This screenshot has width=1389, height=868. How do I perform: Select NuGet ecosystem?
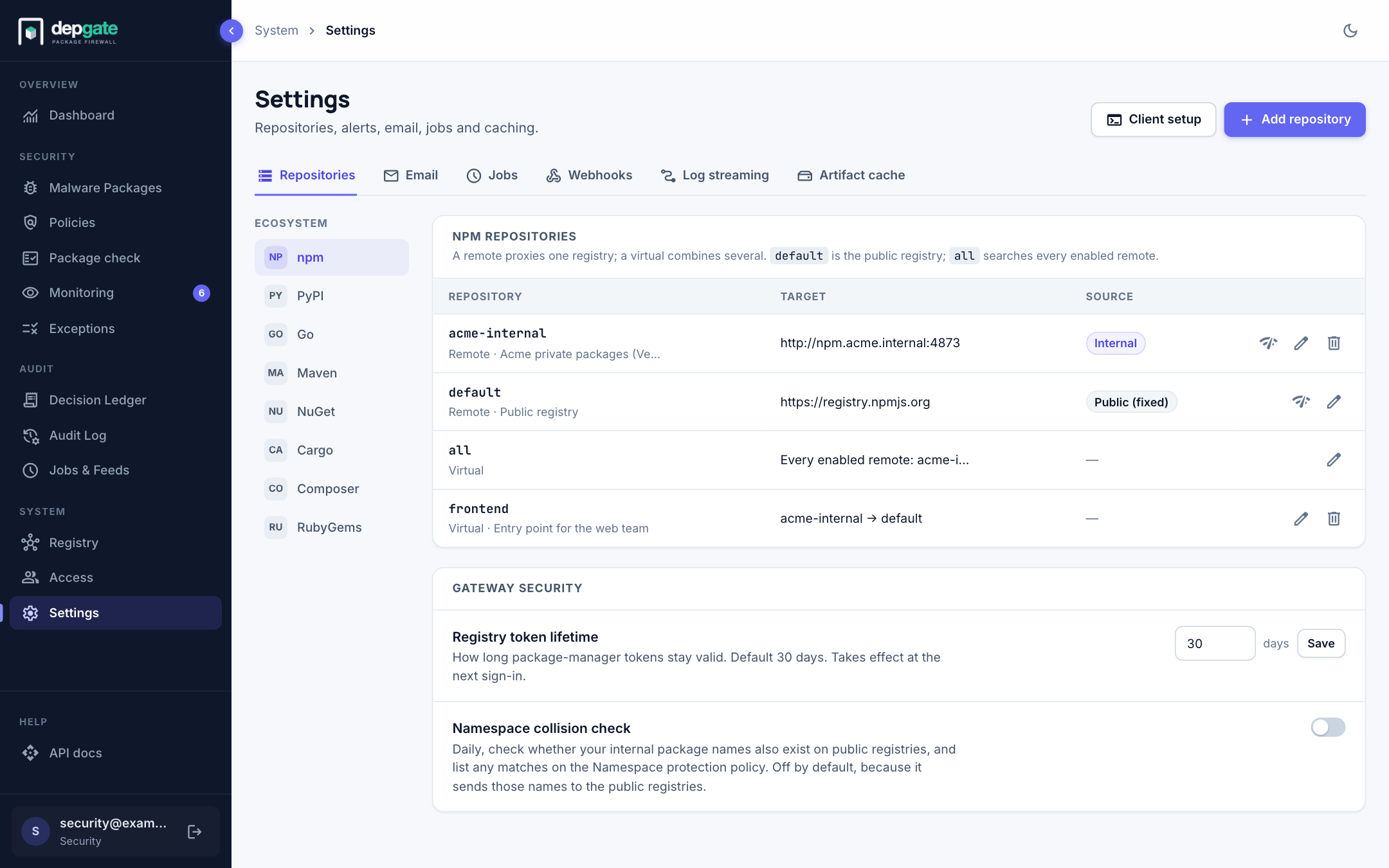(x=332, y=411)
